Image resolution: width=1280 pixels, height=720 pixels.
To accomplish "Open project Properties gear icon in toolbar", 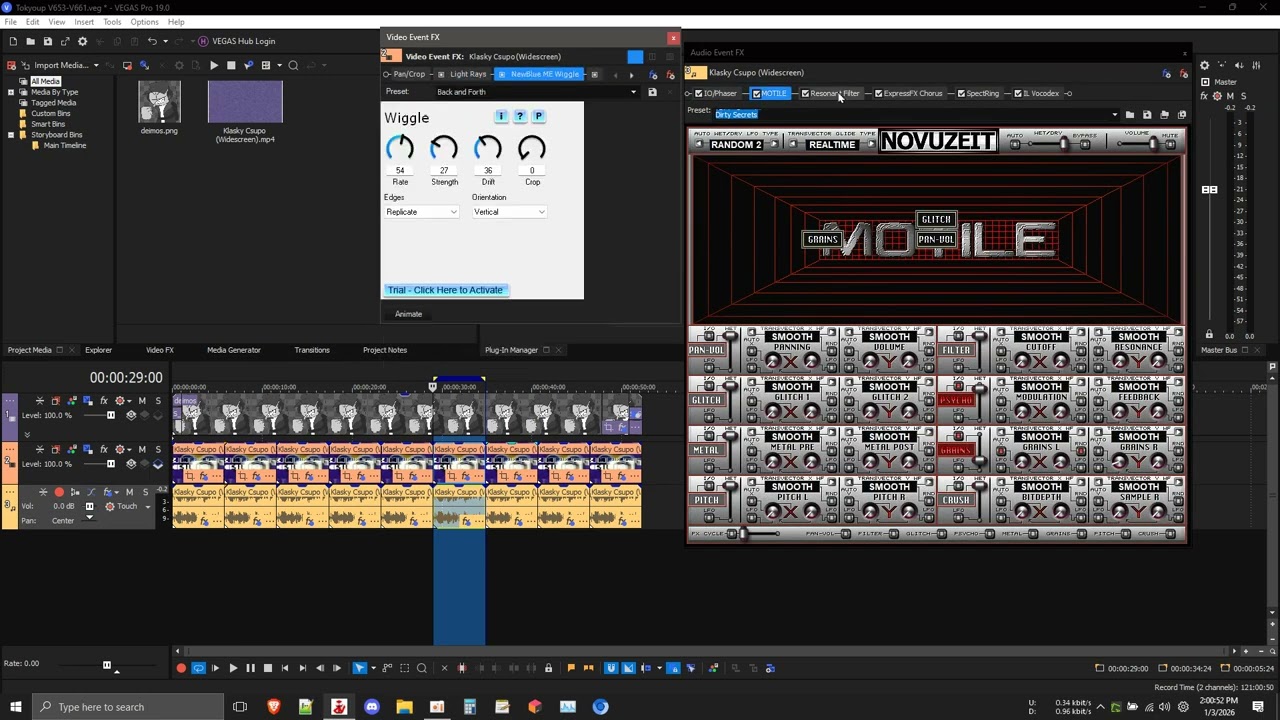I will click(x=82, y=41).
